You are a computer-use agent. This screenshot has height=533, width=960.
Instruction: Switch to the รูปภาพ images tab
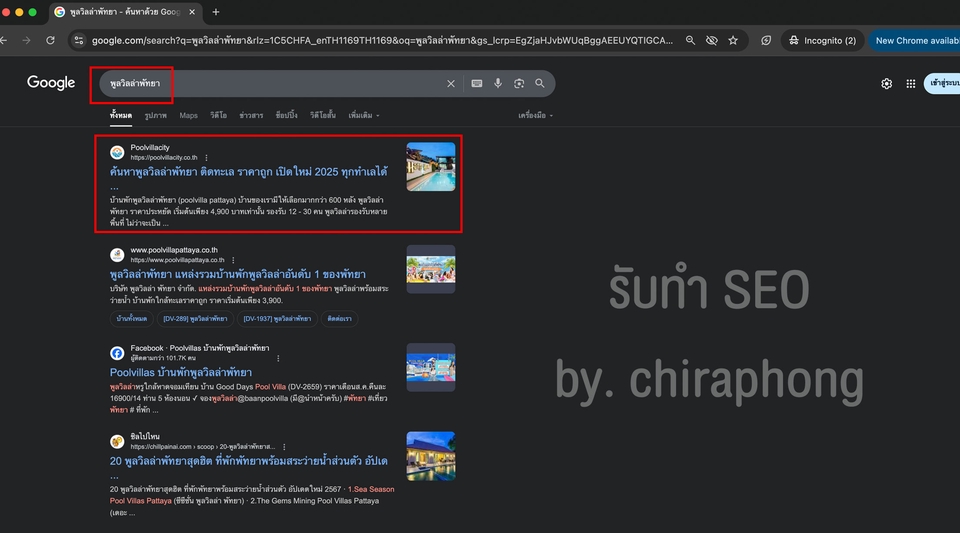pos(156,115)
